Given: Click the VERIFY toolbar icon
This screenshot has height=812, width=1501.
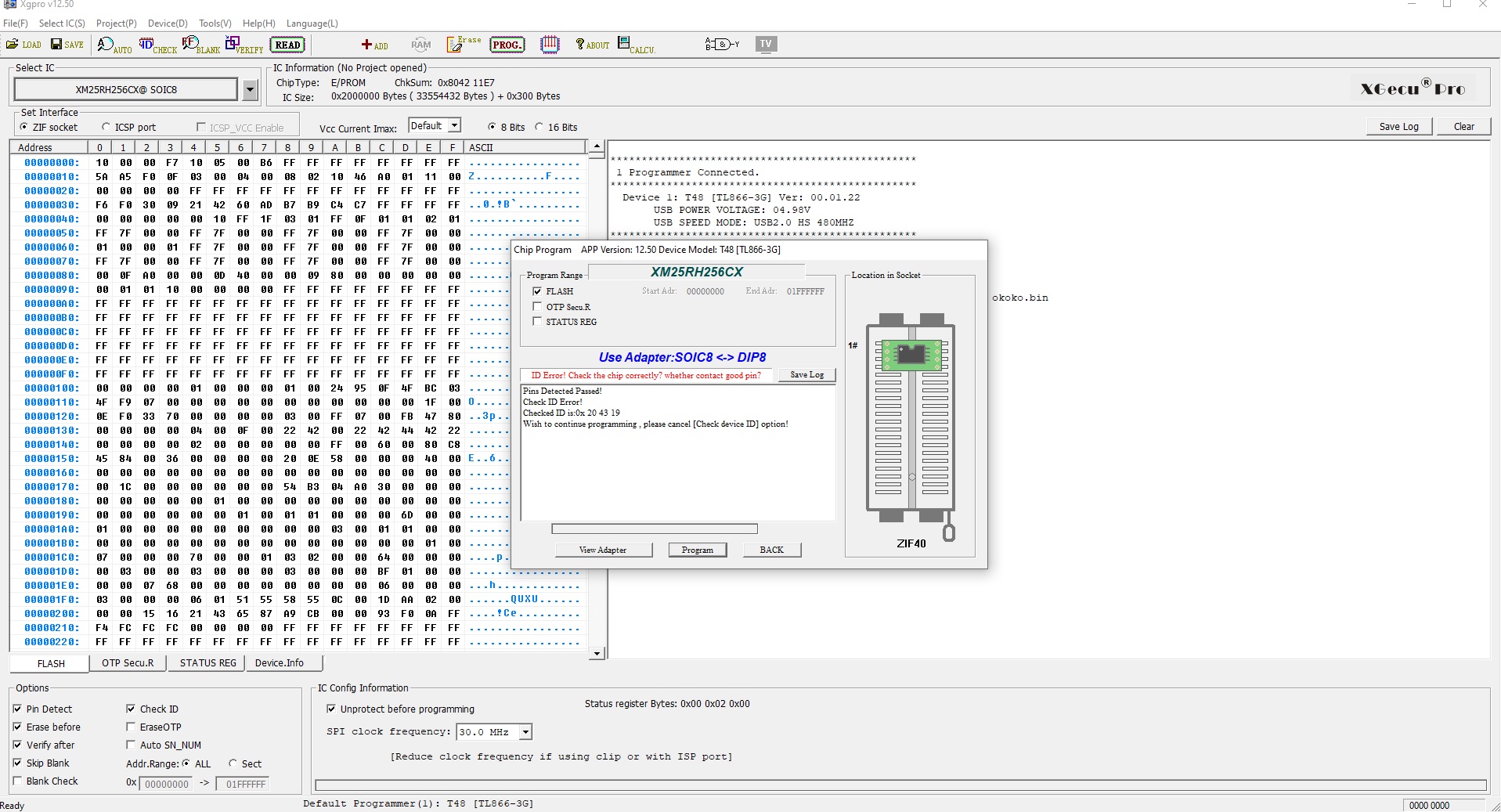Looking at the screenshot, I should 244,45.
